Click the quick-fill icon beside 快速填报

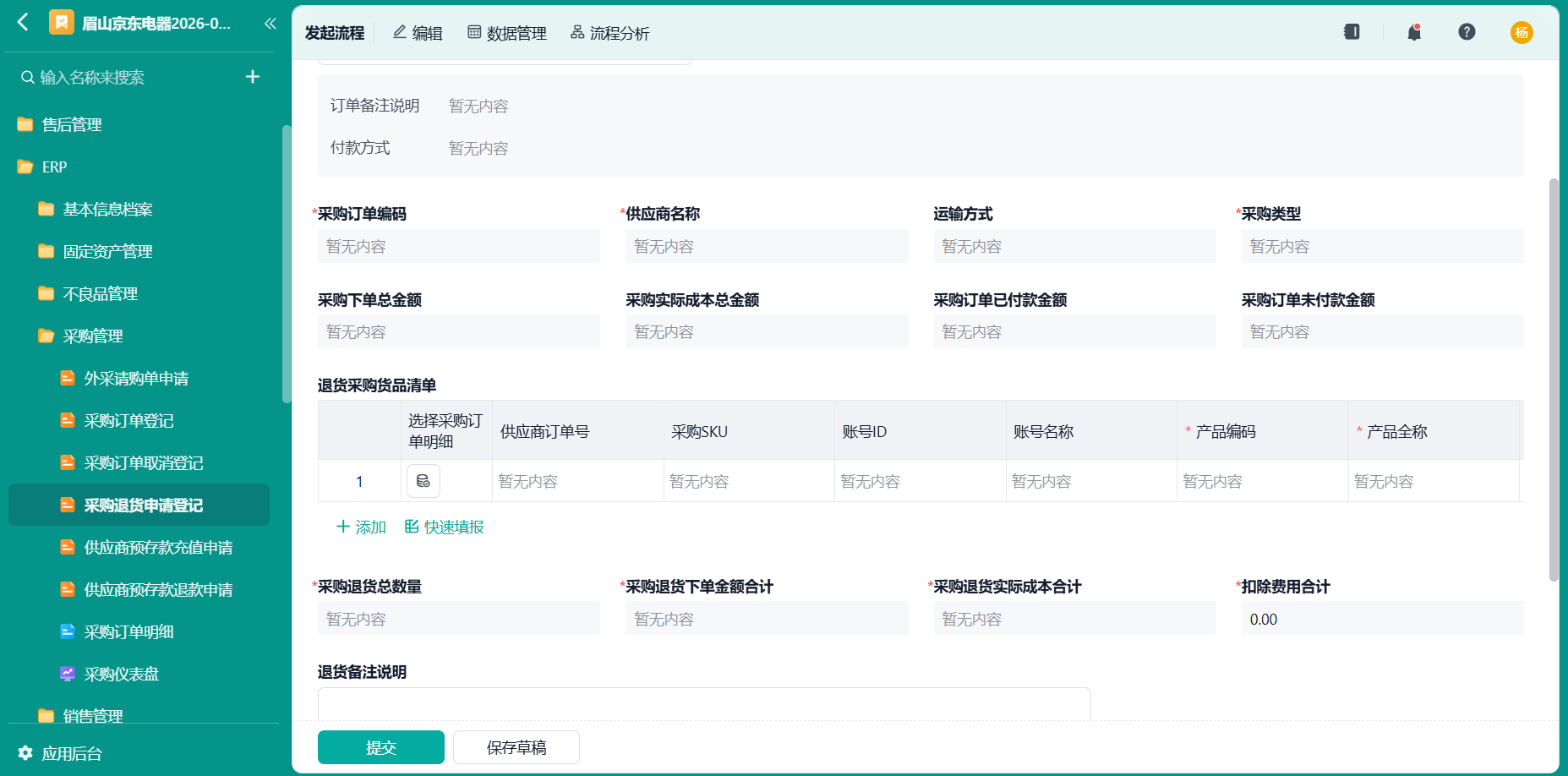tap(412, 527)
